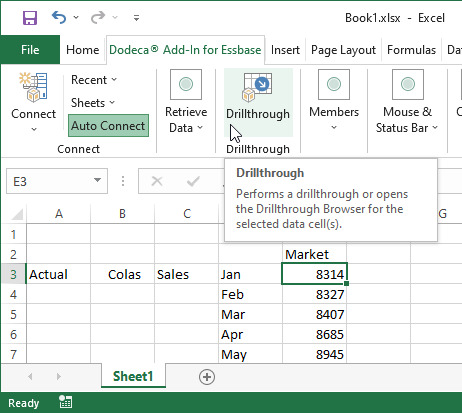Open the Customize Quick Access Toolbar menu
This screenshot has width=462, height=413.
point(136,18)
